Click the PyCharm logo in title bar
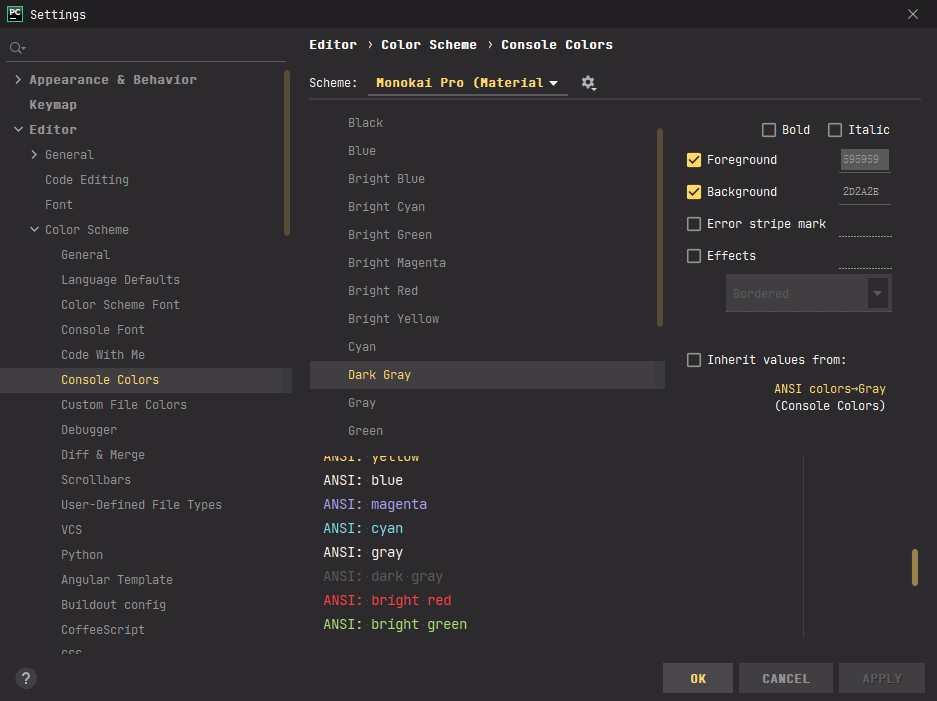The height and width of the screenshot is (701, 937). tap(15, 14)
